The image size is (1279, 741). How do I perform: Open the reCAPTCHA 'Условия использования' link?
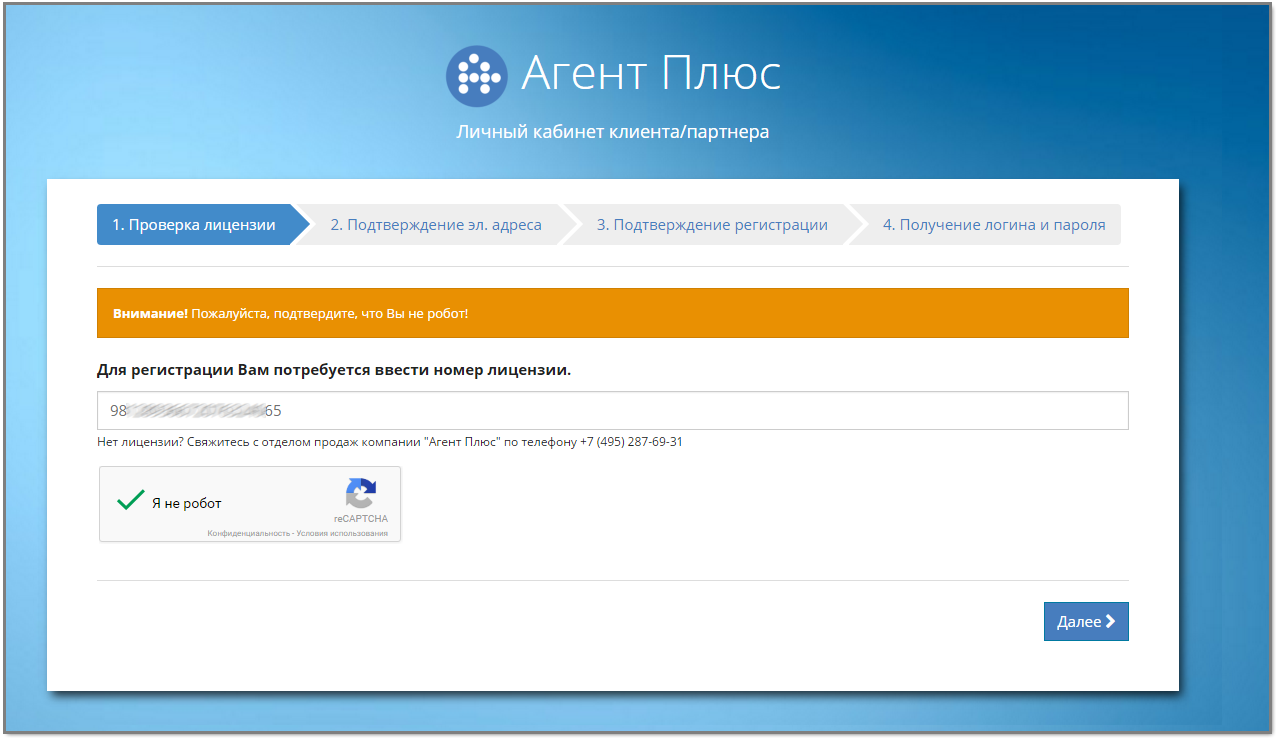pyautogui.click(x=341, y=534)
